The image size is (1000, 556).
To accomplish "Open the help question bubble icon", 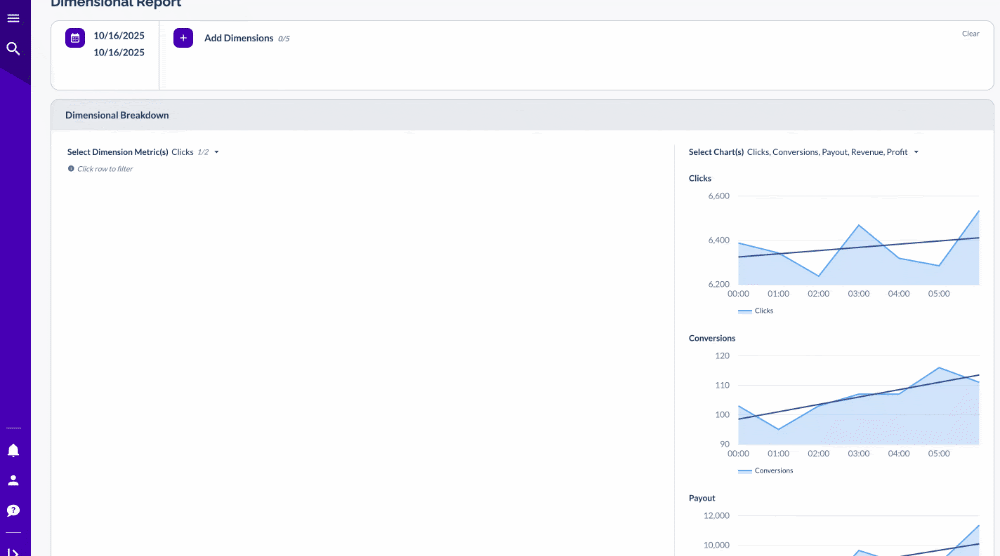I will pos(13,510).
